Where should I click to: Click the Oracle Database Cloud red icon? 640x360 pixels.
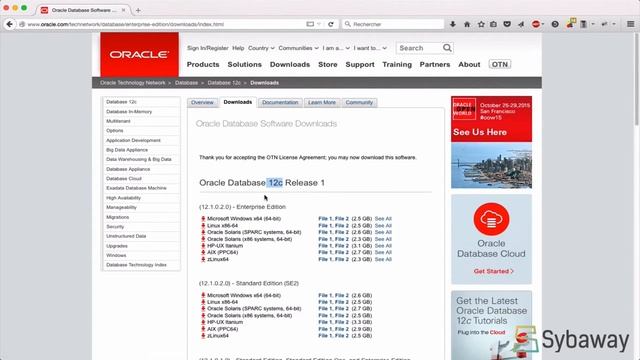coord(491,219)
